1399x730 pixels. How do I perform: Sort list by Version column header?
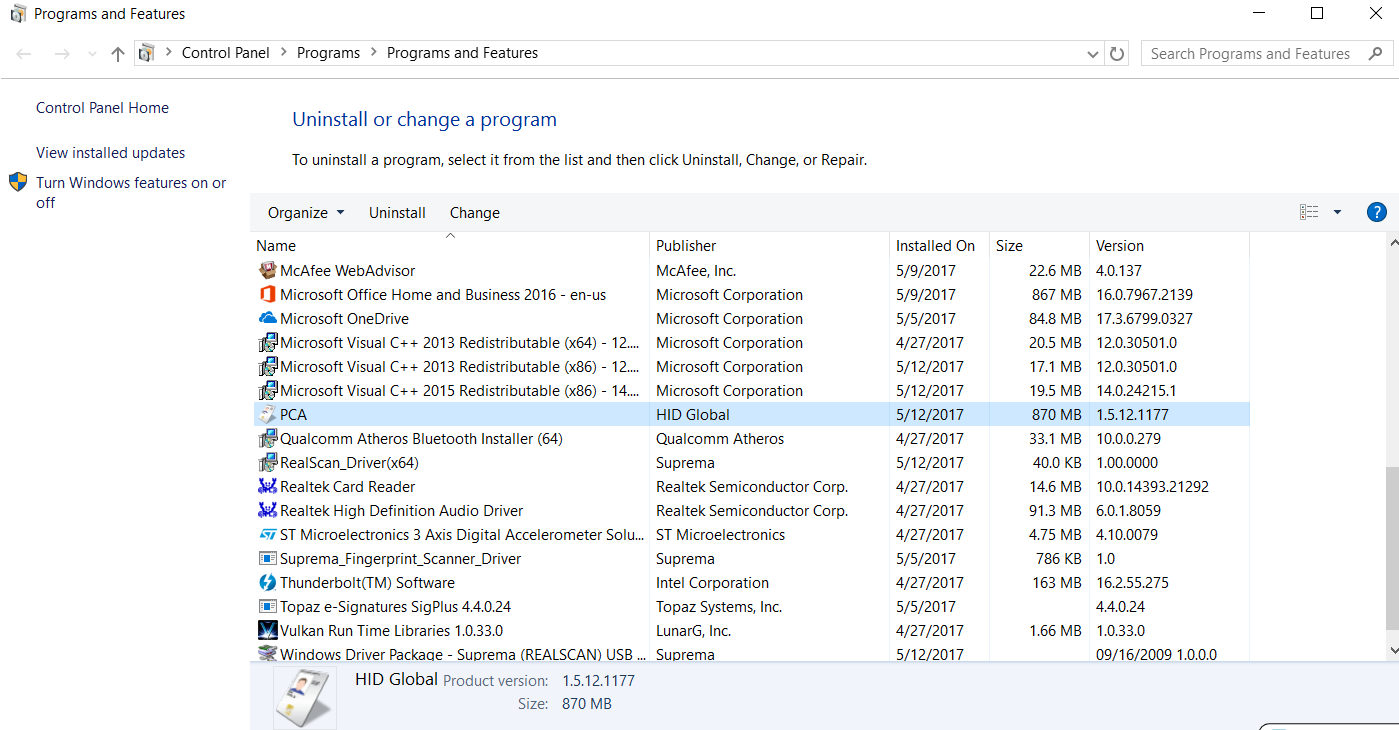pos(1169,245)
